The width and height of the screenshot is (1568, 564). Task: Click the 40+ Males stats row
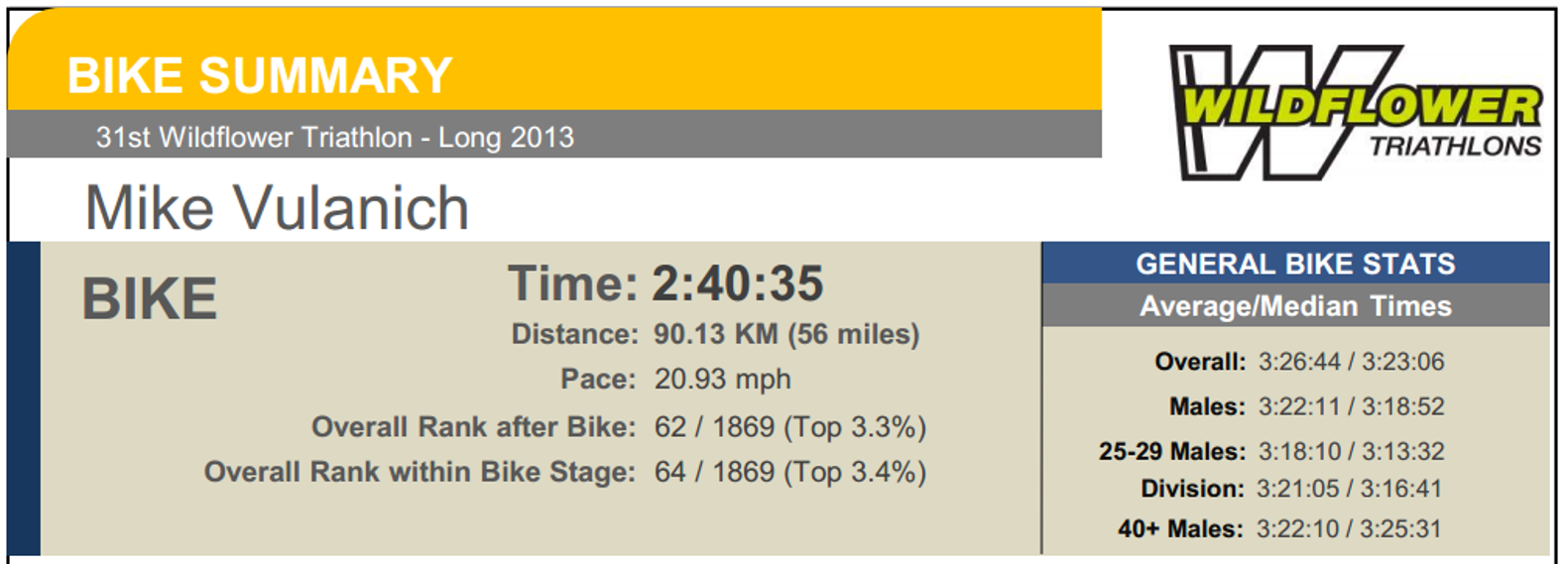[1279, 528]
